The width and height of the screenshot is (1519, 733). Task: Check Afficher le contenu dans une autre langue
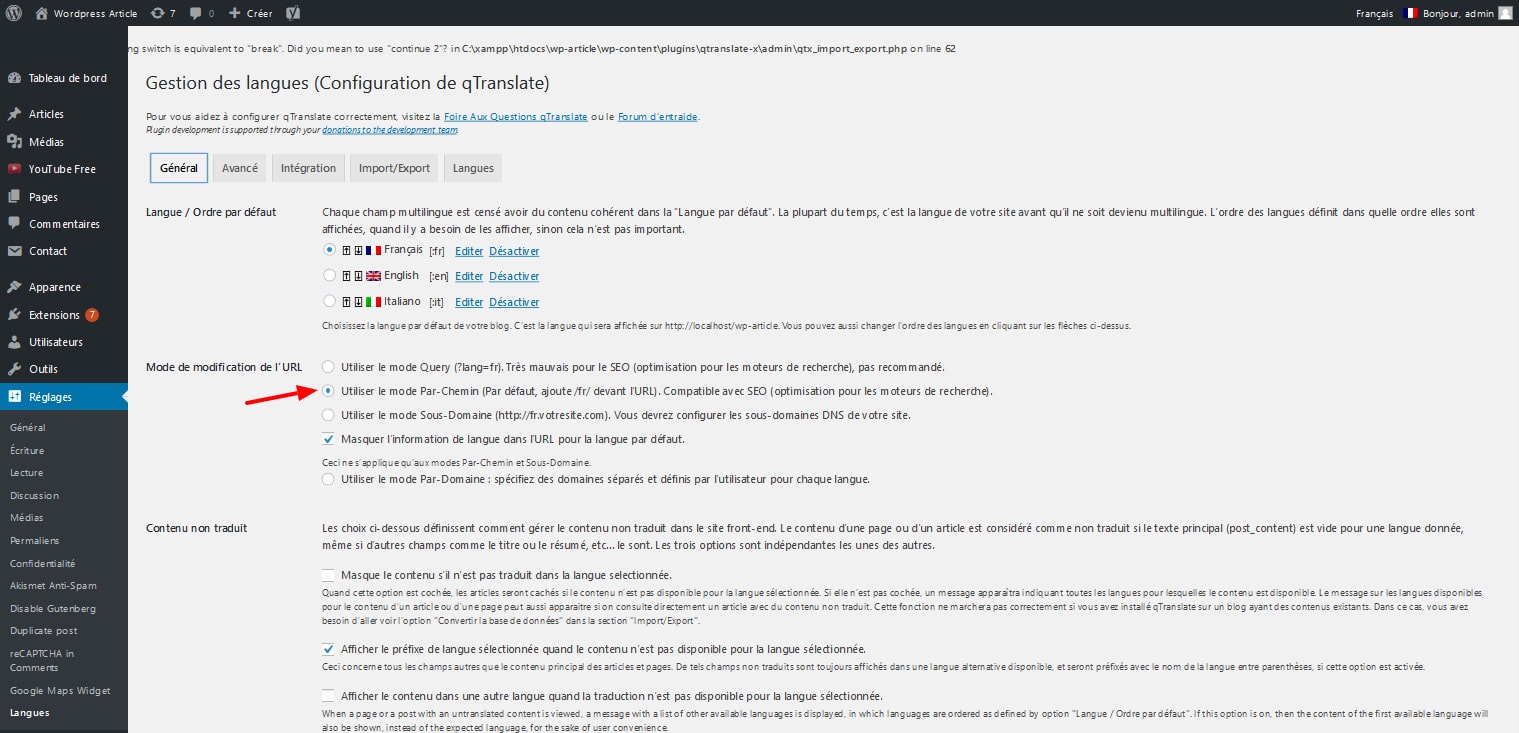tap(329, 696)
